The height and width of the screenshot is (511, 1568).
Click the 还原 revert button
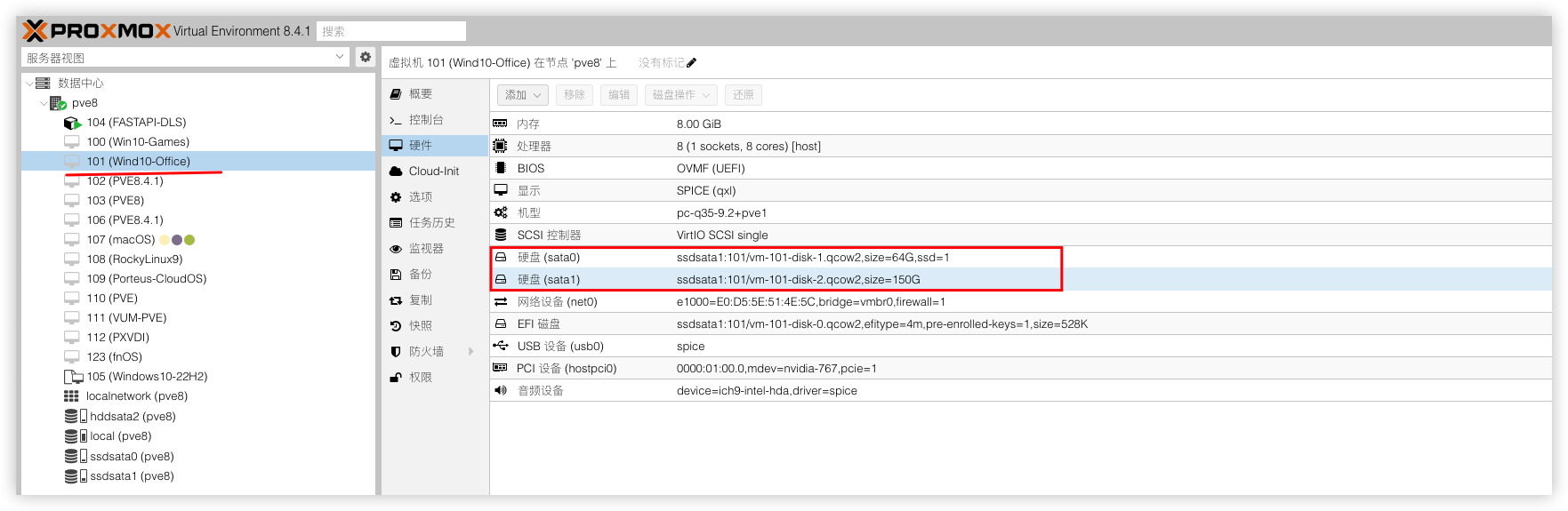point(744,94)
